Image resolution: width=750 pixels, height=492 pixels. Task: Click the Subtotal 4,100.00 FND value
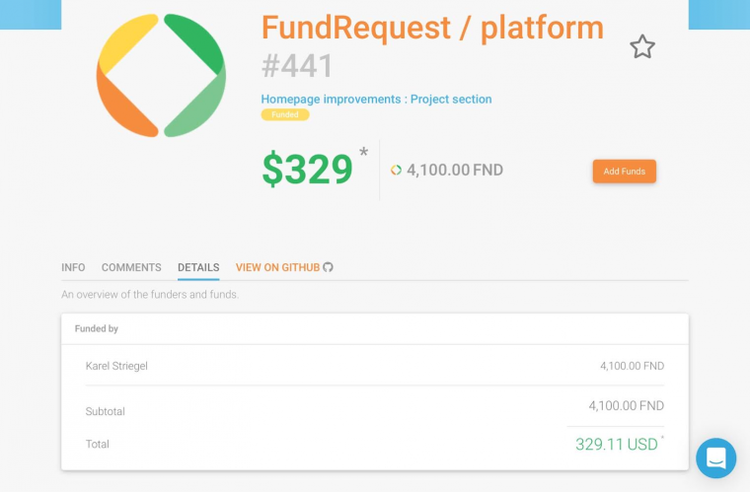626,406
